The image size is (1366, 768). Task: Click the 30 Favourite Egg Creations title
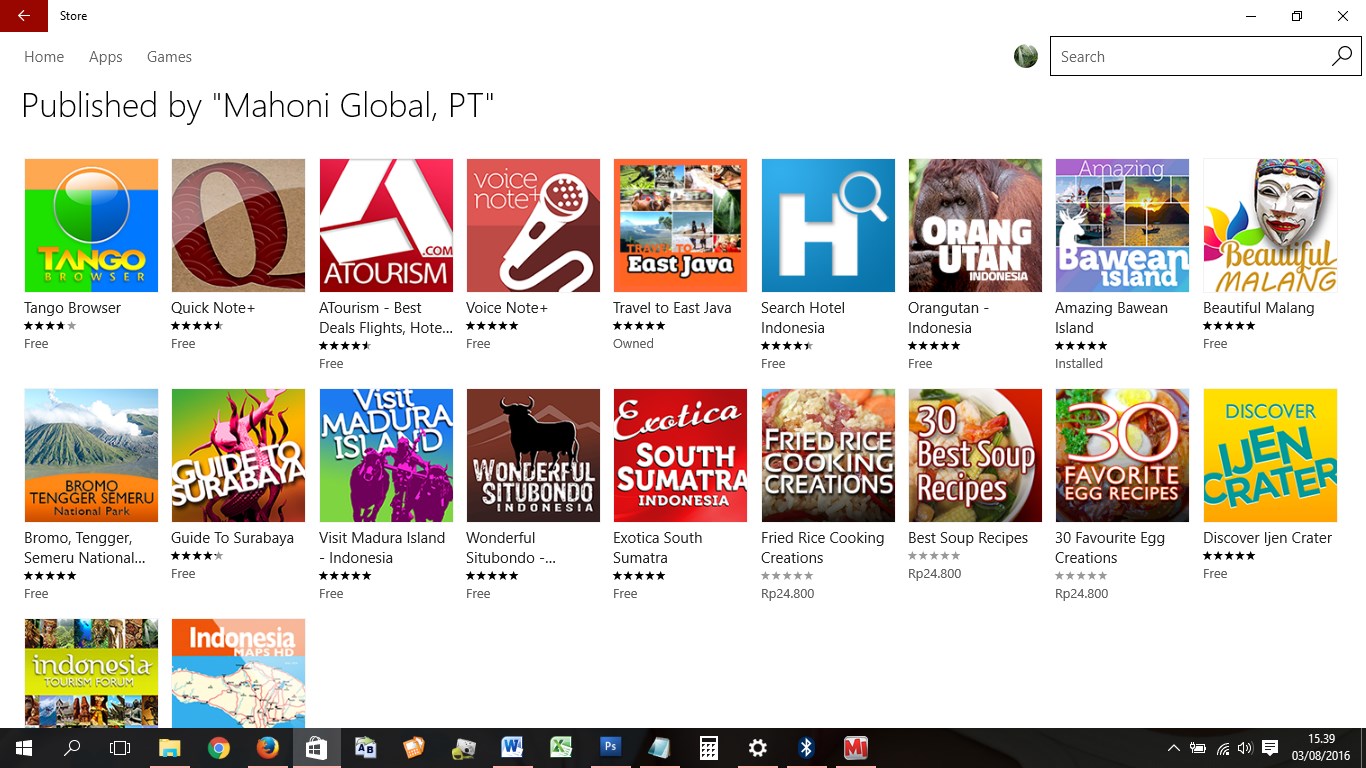pos(1110,548)
